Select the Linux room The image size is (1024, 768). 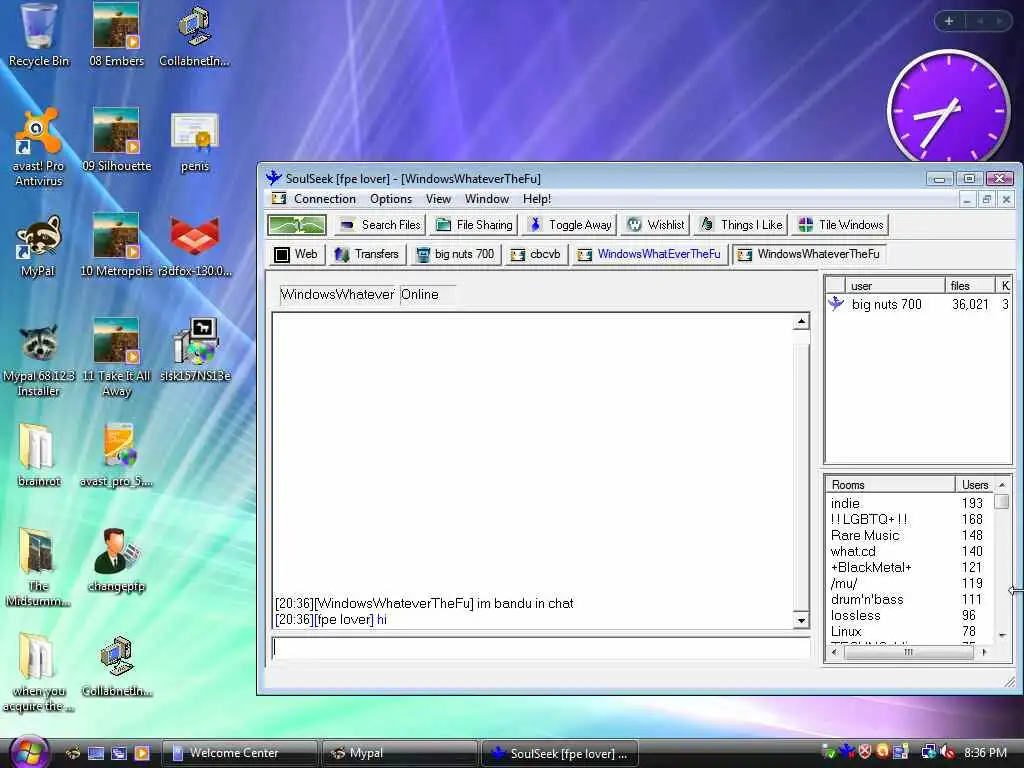(x=908, y=632)
